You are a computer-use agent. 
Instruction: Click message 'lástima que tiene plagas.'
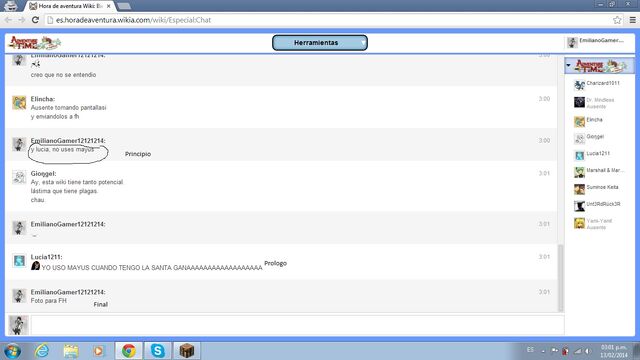coord(64,191)
